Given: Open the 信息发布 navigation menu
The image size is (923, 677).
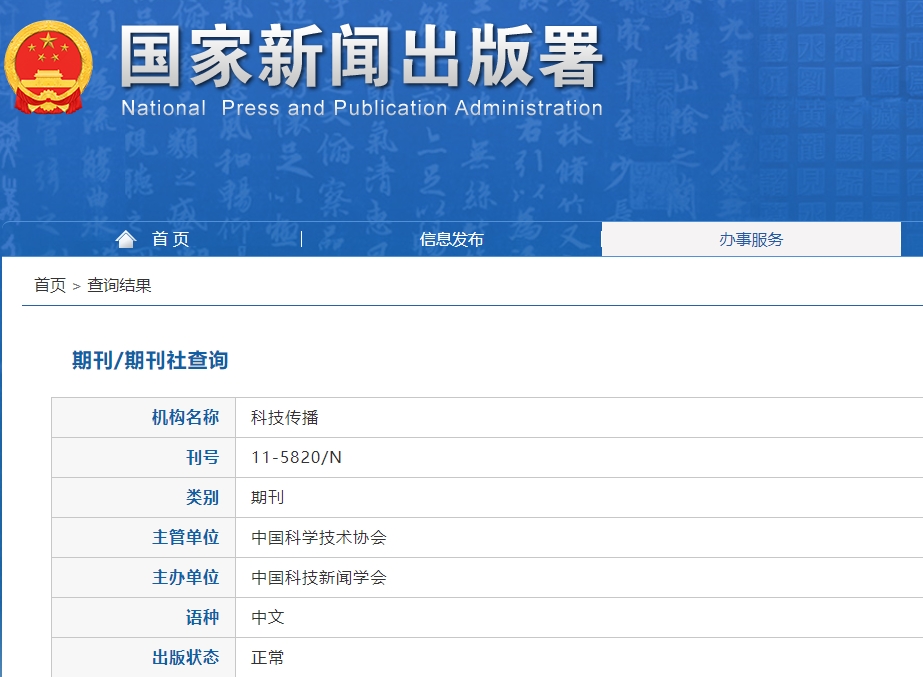Looking at the screenshot, I should pos(451,239).
